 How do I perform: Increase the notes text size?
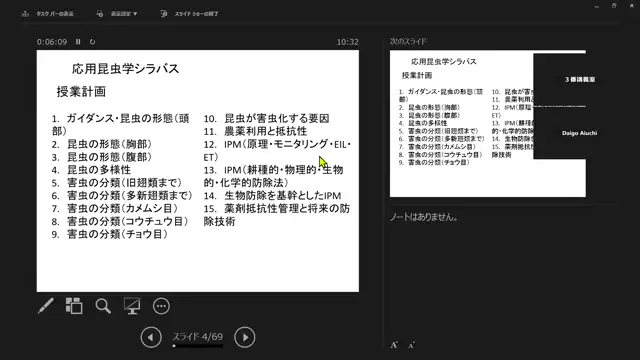click(394, 345)
